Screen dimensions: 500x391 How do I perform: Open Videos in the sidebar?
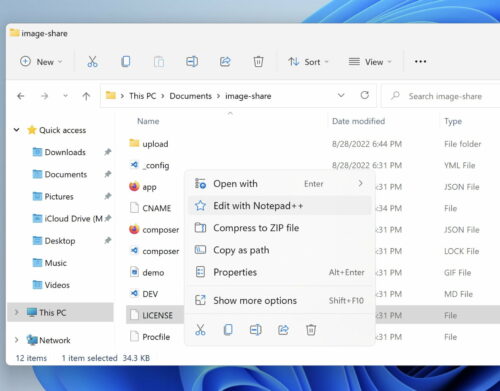tap(57, 285)
